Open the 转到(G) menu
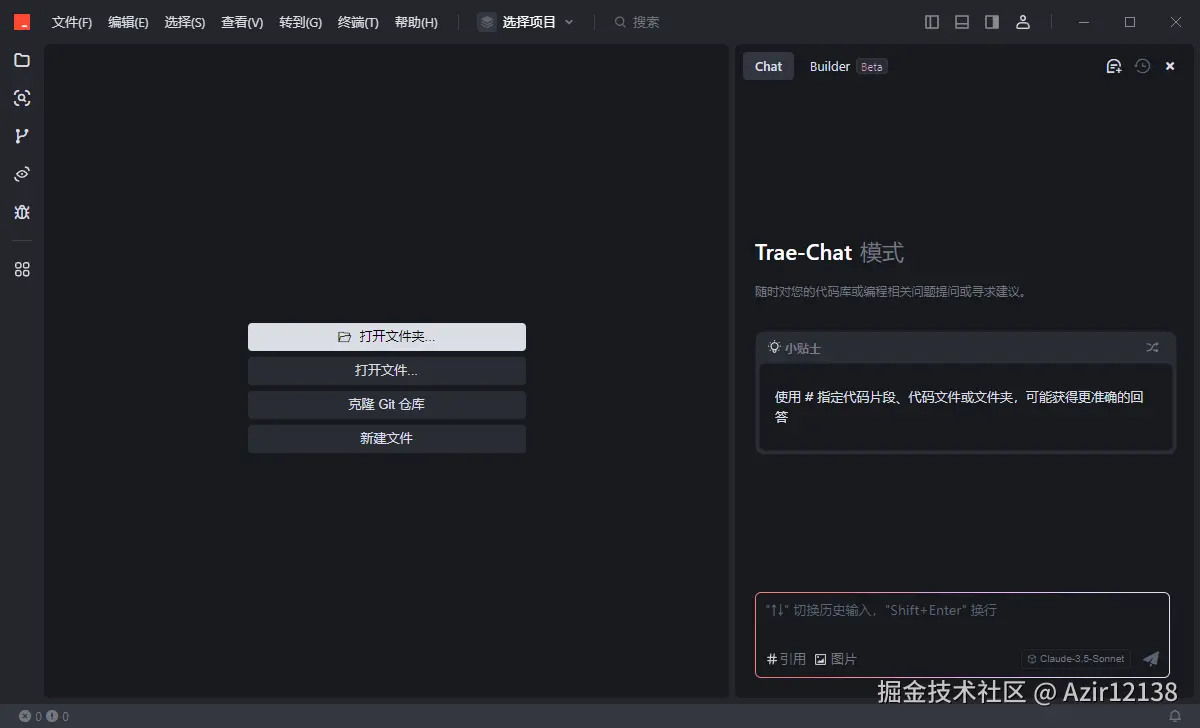 [x=300, y=22]
